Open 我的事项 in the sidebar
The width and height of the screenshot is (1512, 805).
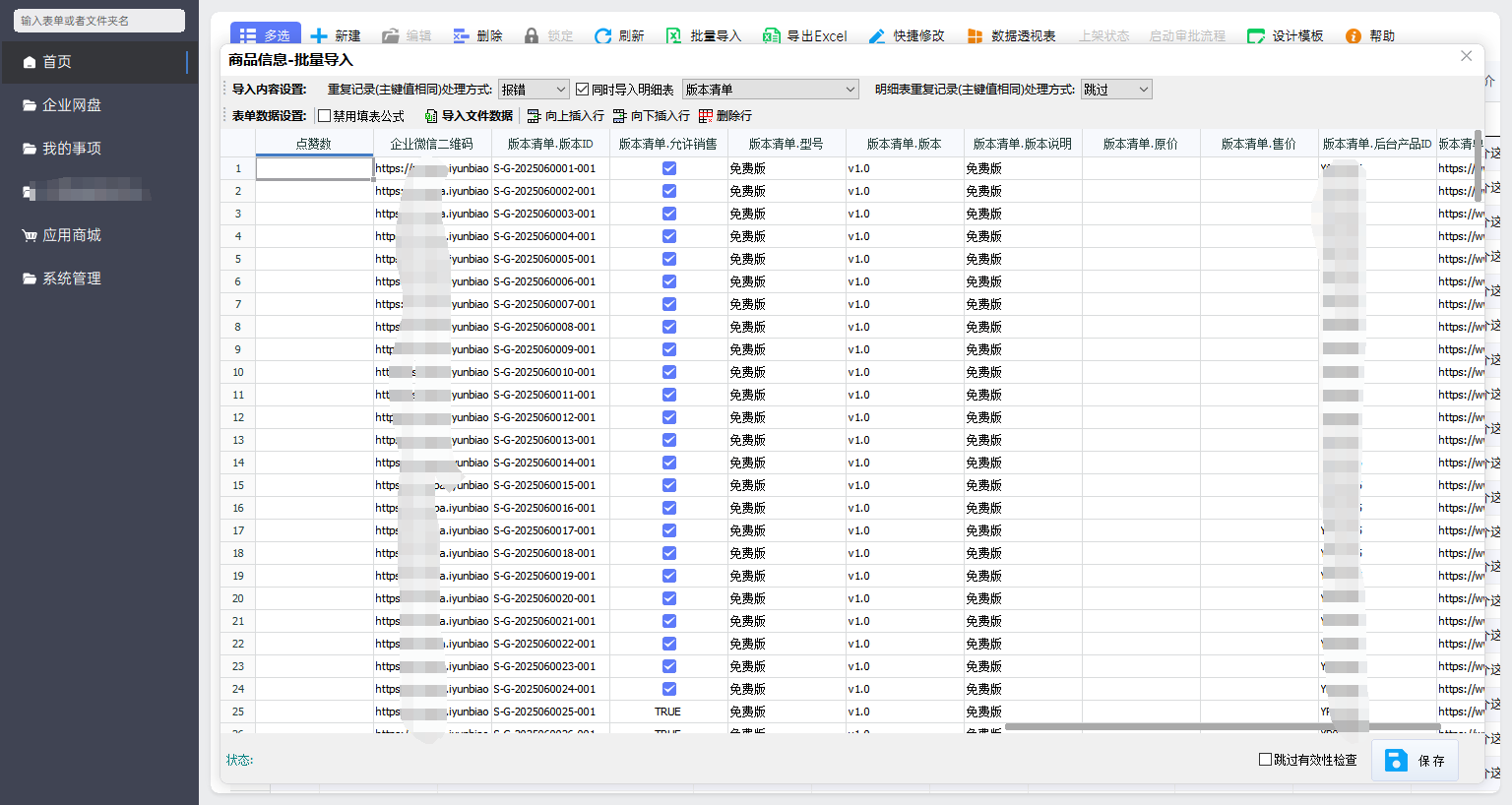(99, 149)
